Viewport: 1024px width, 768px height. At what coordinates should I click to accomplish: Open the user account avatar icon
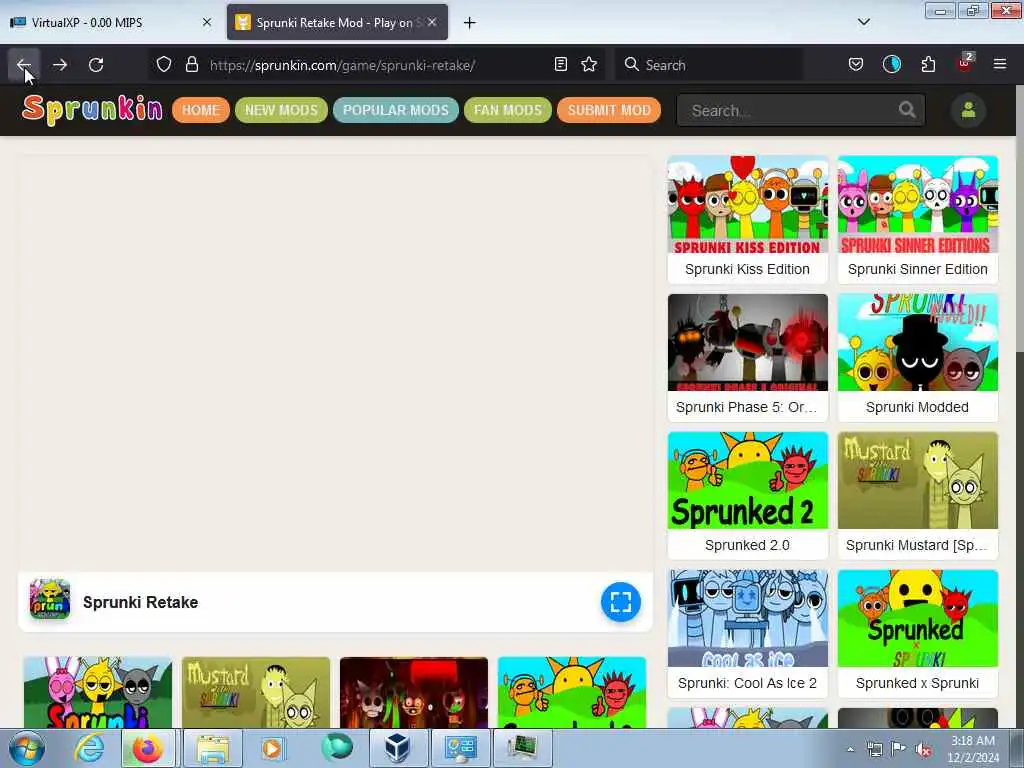tap(968, 110)
